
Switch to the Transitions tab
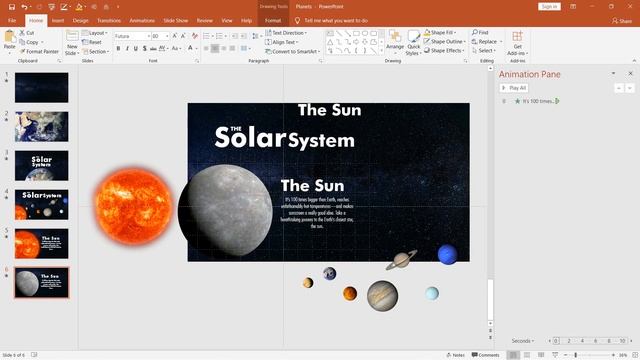click(109, 20)
